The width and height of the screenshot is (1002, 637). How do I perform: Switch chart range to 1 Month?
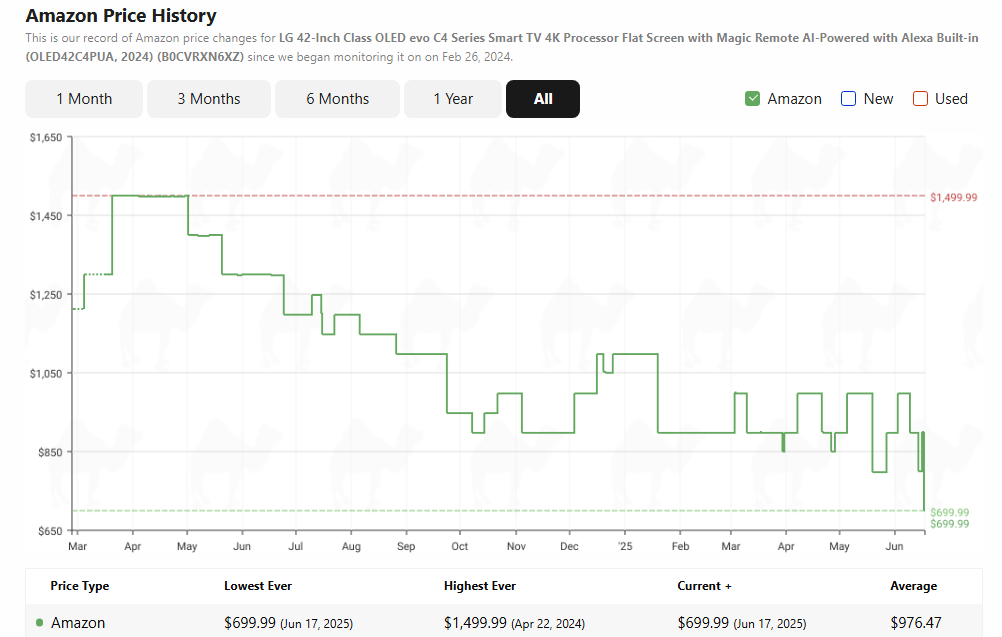[x=84, y=99]
